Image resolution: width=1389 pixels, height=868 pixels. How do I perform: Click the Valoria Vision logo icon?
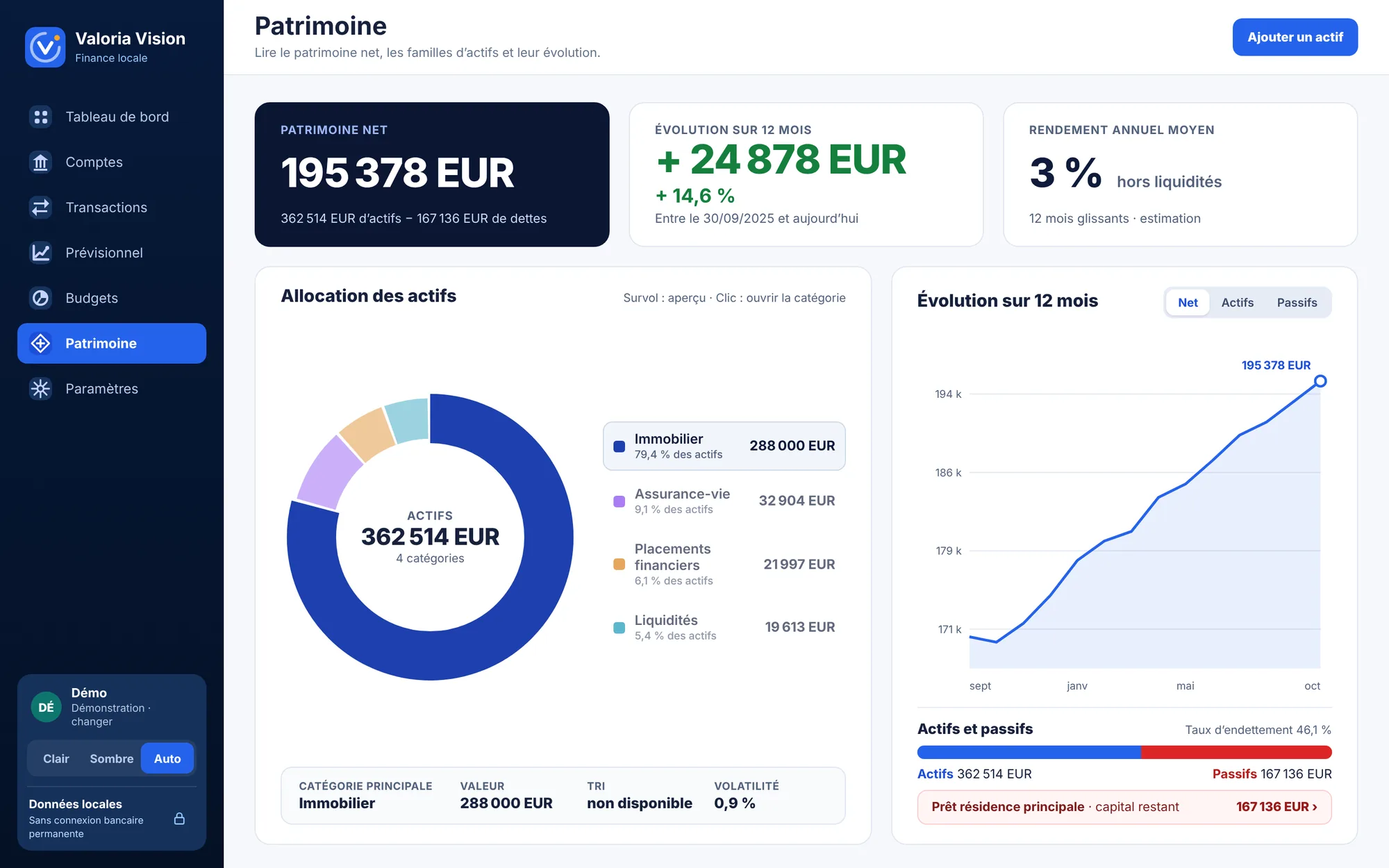pyautogui.click(x=45, y=47)
